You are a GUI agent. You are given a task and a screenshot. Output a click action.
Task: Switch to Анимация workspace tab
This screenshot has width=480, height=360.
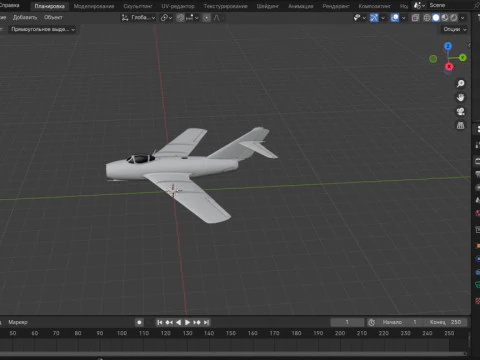[x=300, y=6]
